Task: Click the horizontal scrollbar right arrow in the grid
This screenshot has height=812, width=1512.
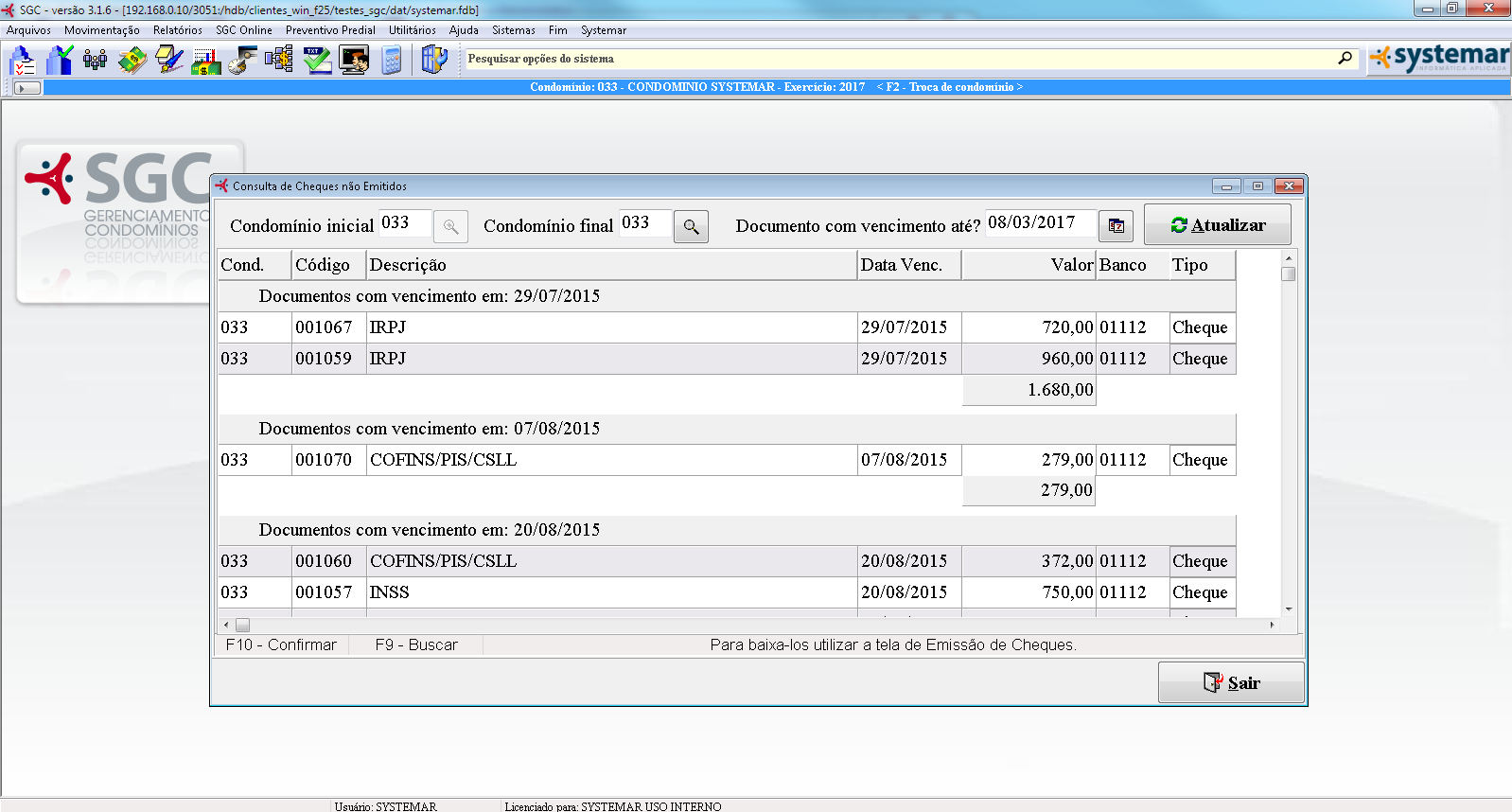Action: [x=1272, y=625]
